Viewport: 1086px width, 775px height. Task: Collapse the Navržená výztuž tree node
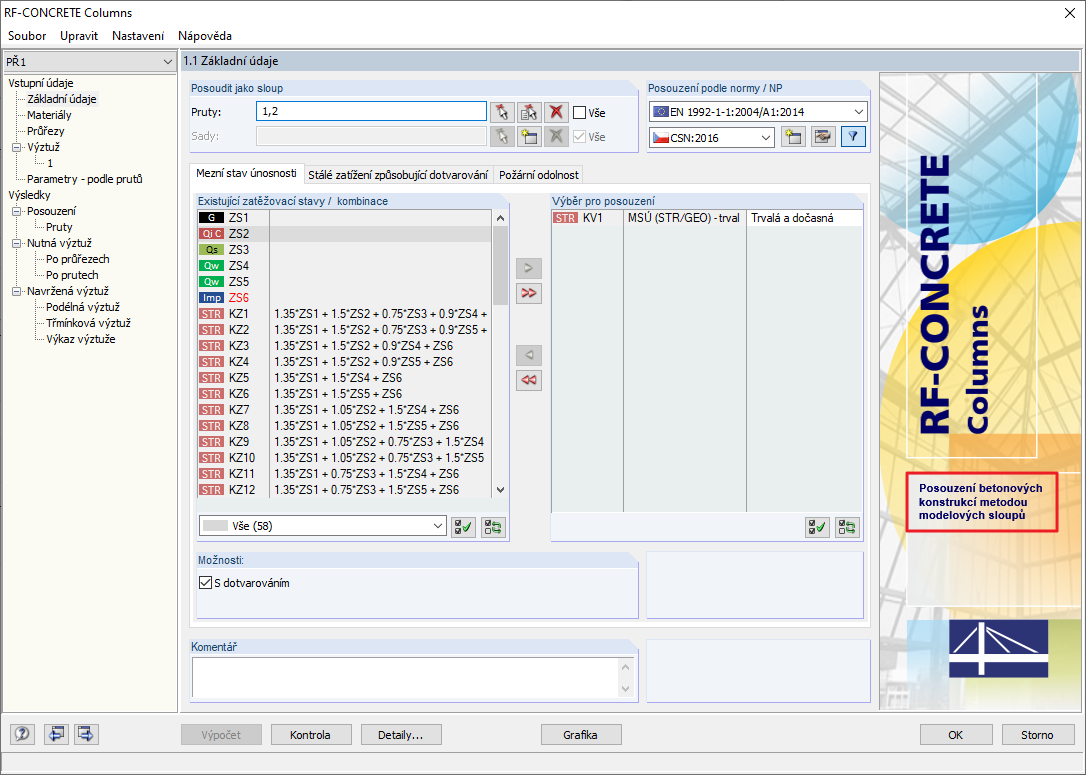[x=17, y=292]
